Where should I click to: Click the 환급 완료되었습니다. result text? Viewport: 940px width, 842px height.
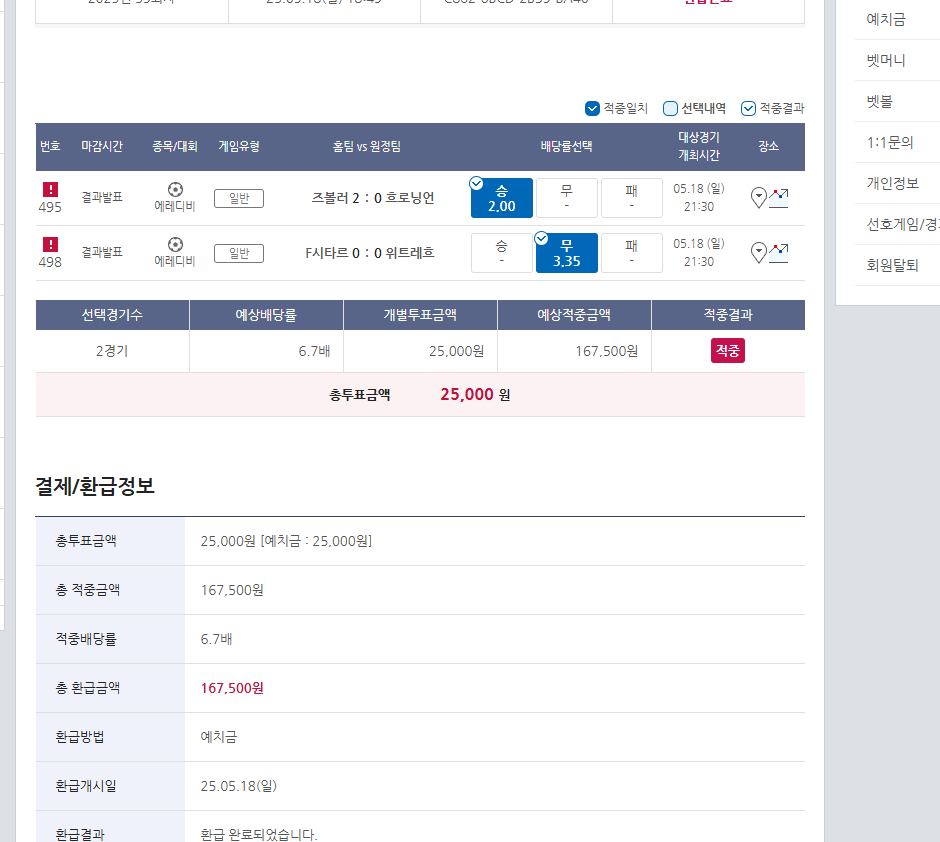pyautogui.click(x=259, y=834)
